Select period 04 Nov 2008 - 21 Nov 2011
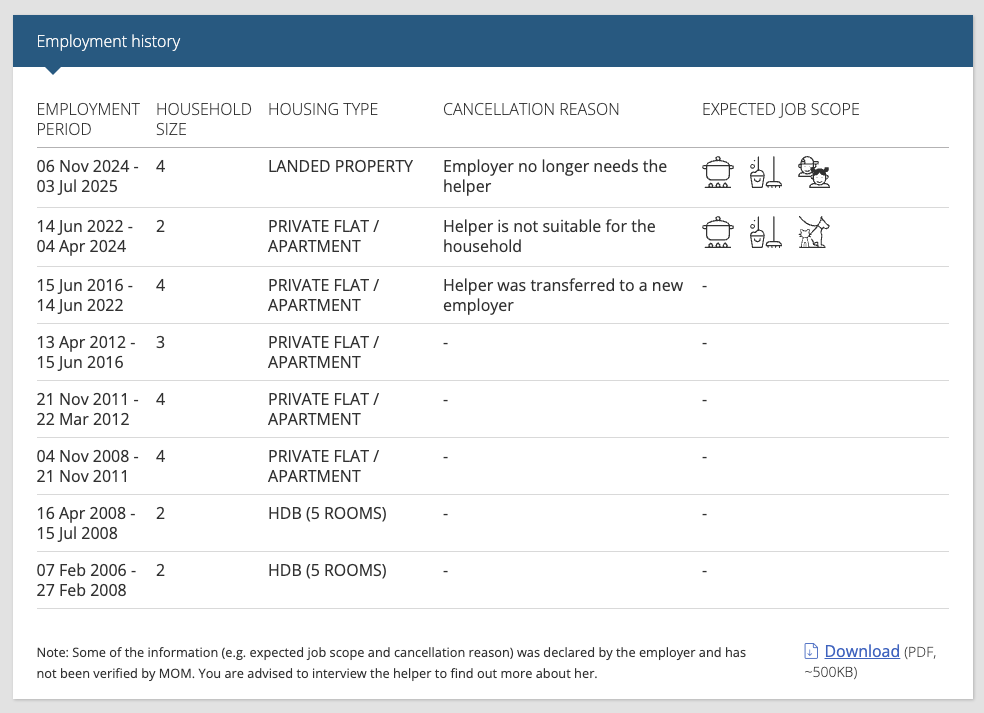 (87, 466)
